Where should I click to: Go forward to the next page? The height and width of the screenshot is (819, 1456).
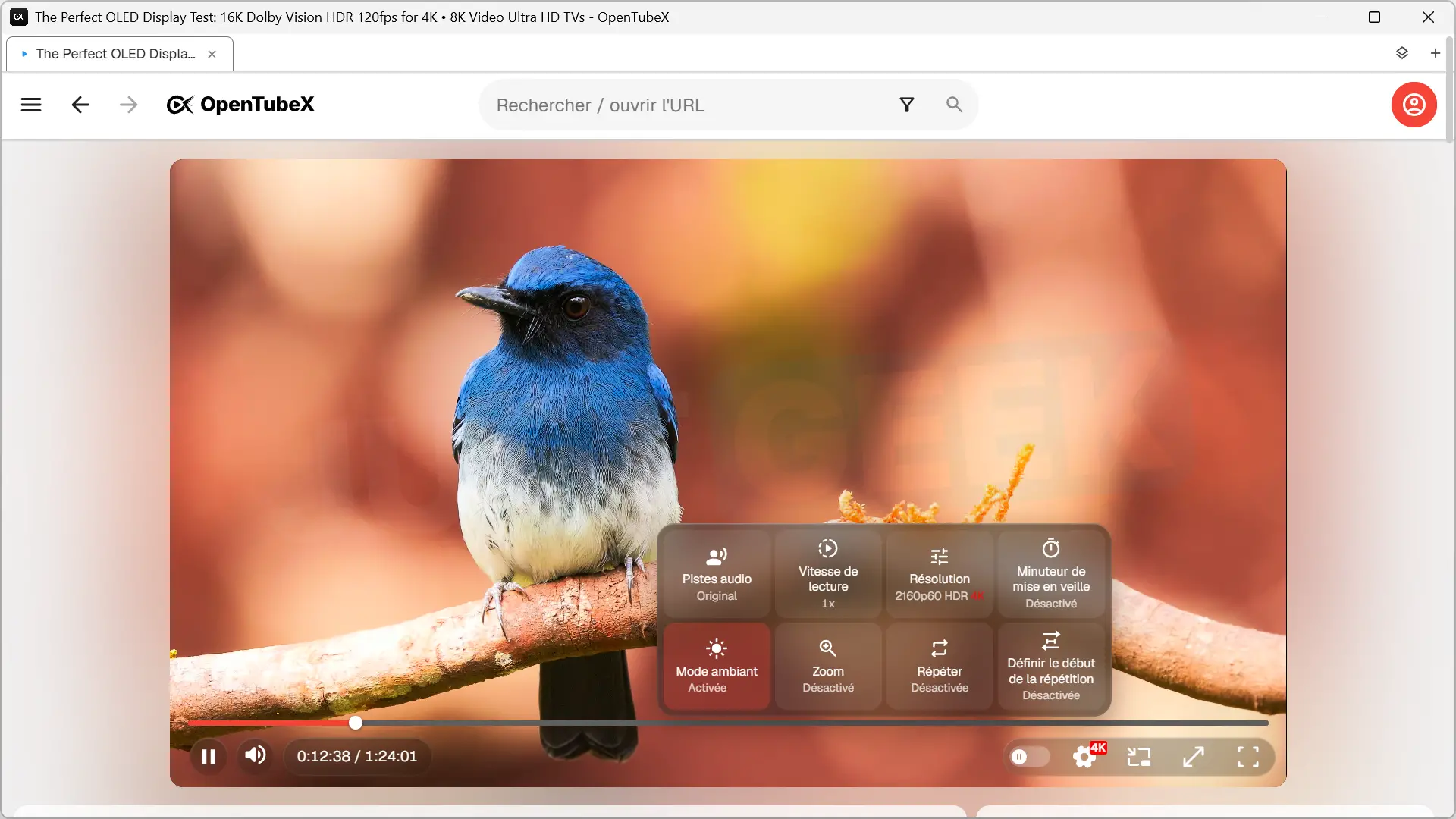click(129, 105)
